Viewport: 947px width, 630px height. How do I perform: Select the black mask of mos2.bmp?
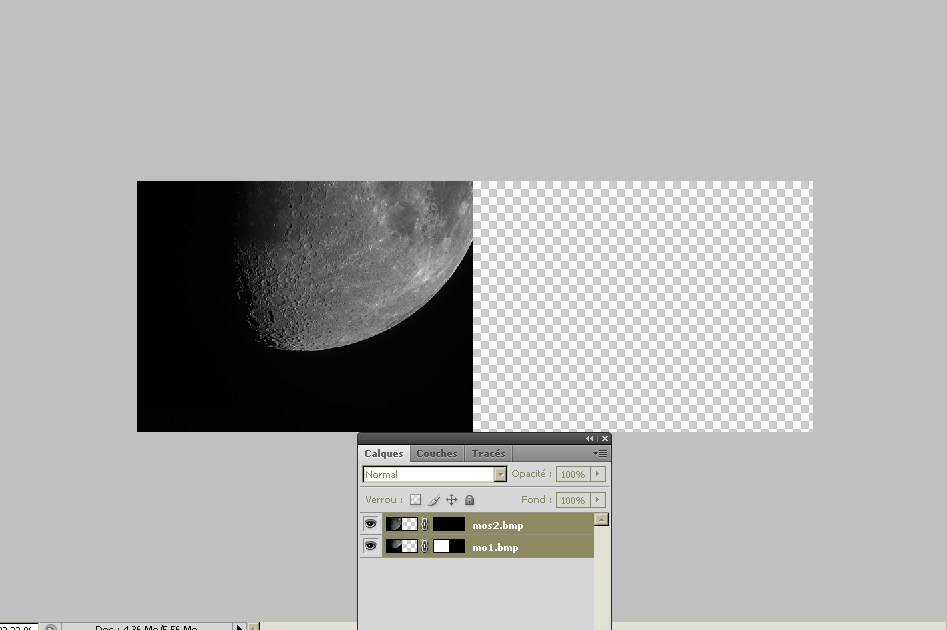point(449,524)
